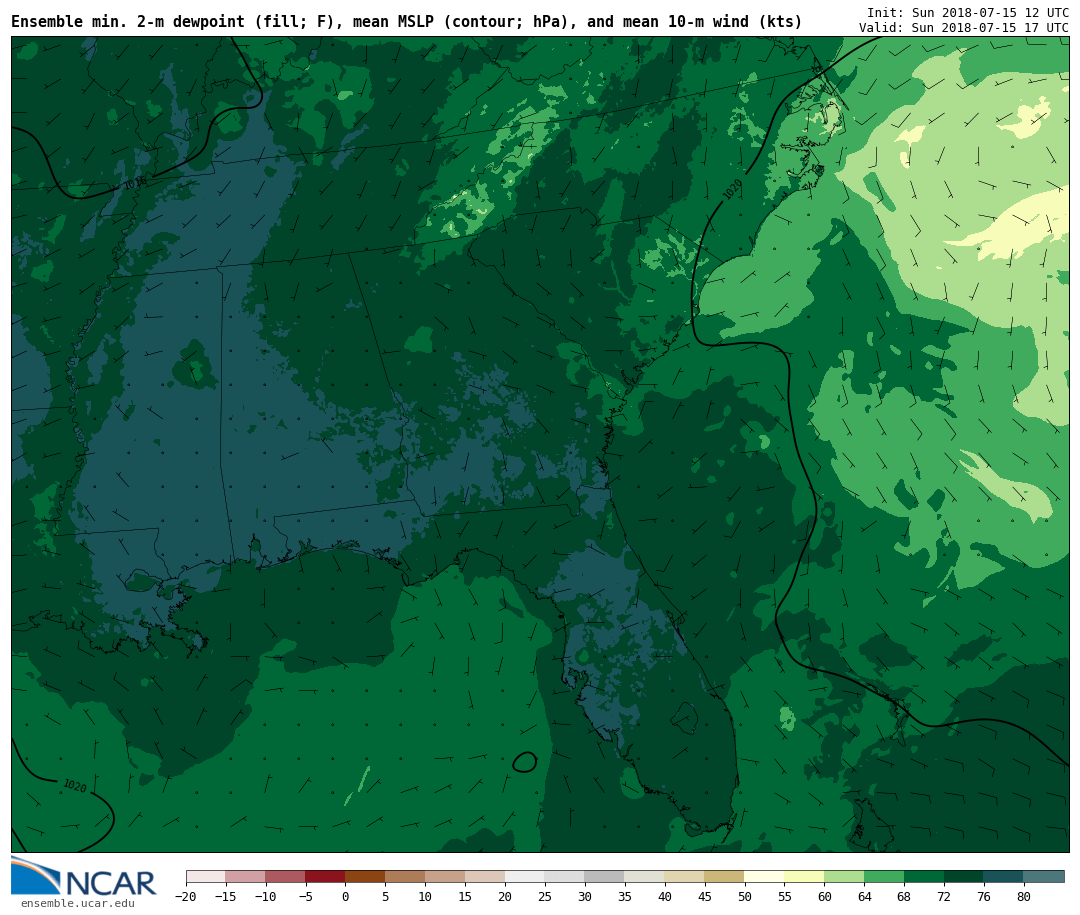1080x915 pixels.
Task: Click the dark red -5 to 0 colorbar swatch
Action: click(x=325, y=876)
